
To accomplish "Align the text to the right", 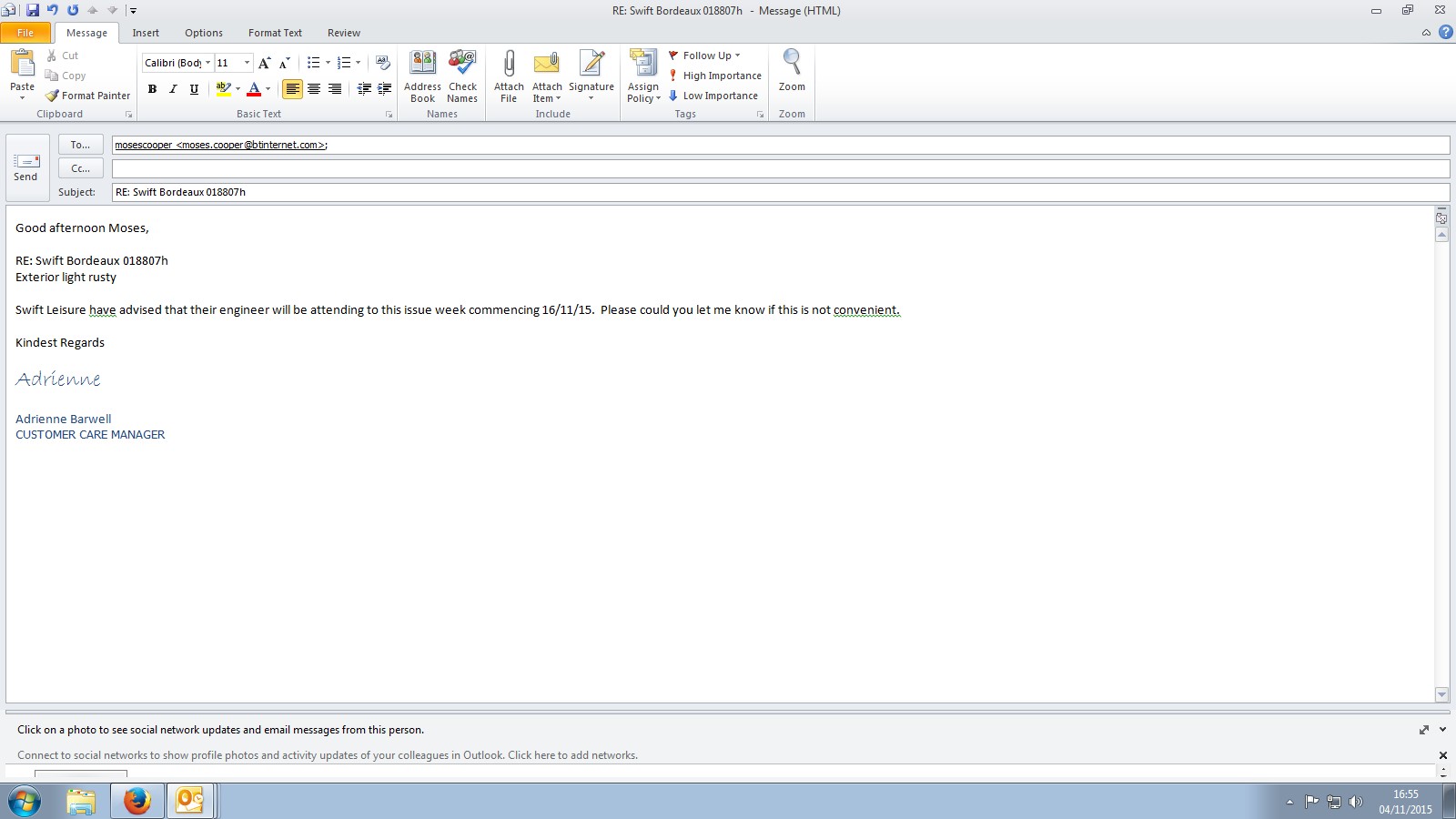I will point(335,88).
